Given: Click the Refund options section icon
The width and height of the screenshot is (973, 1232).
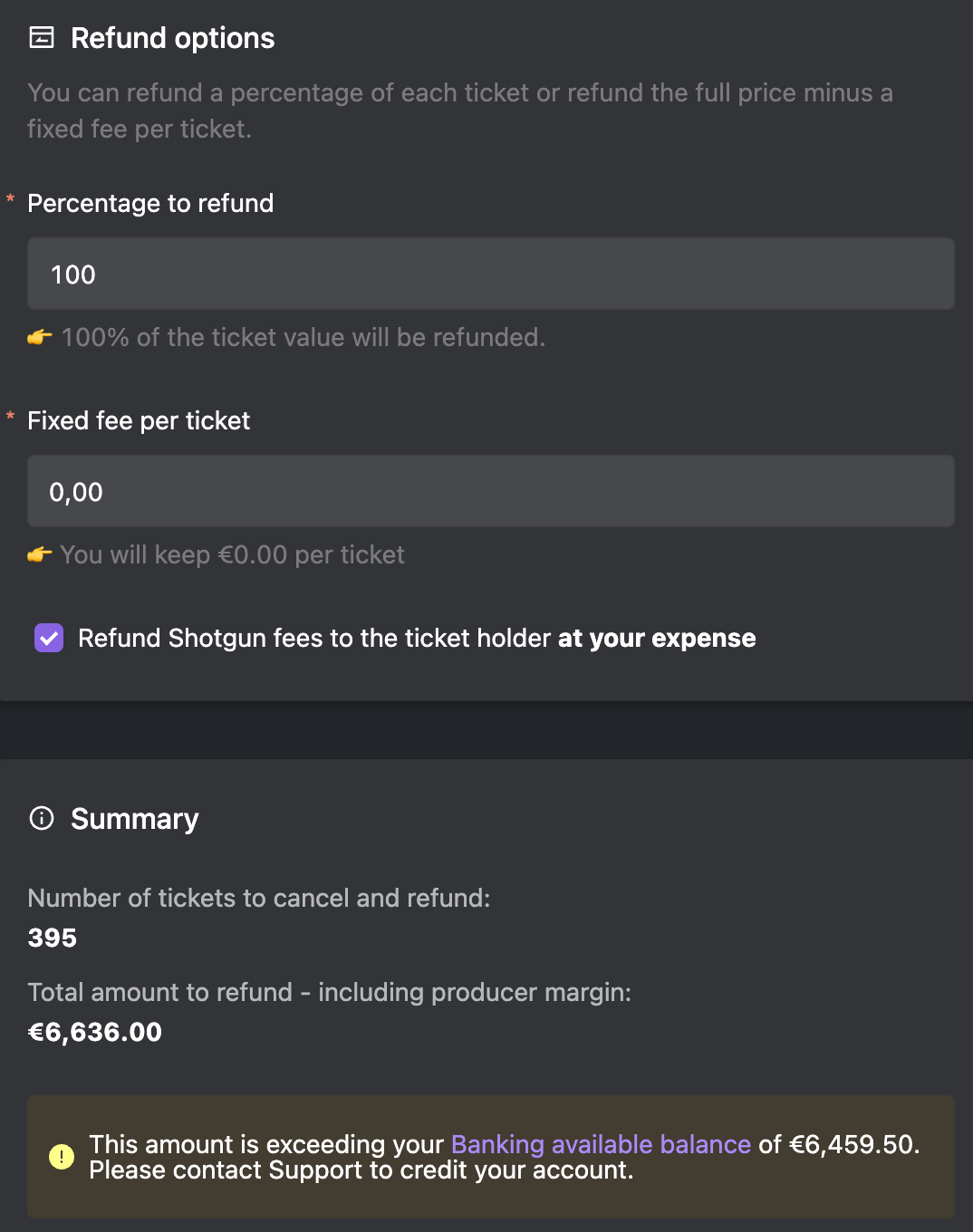Looking at the screenshot, I should 42,37.
